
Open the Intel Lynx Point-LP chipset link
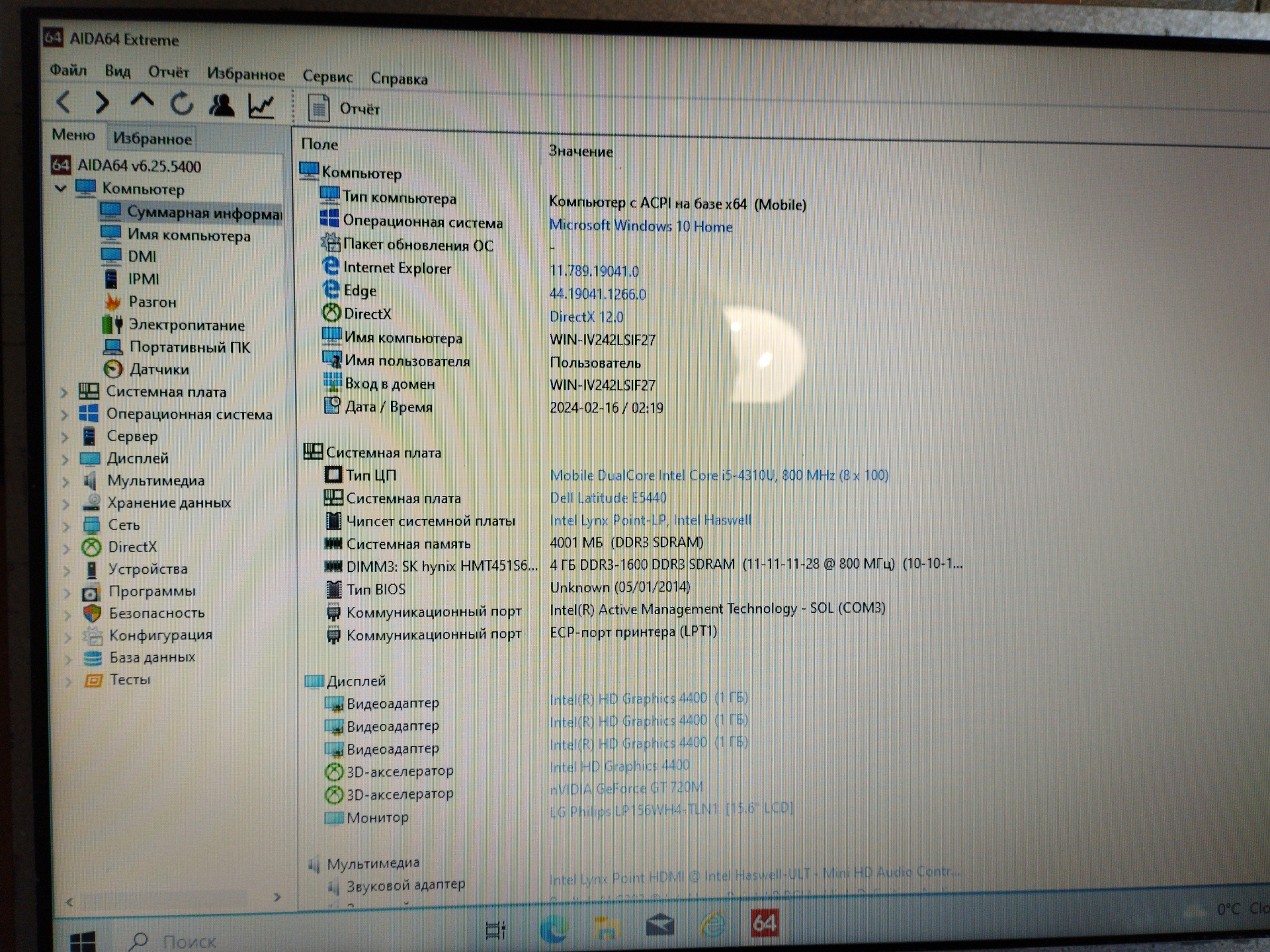click(x=650, y=520)
